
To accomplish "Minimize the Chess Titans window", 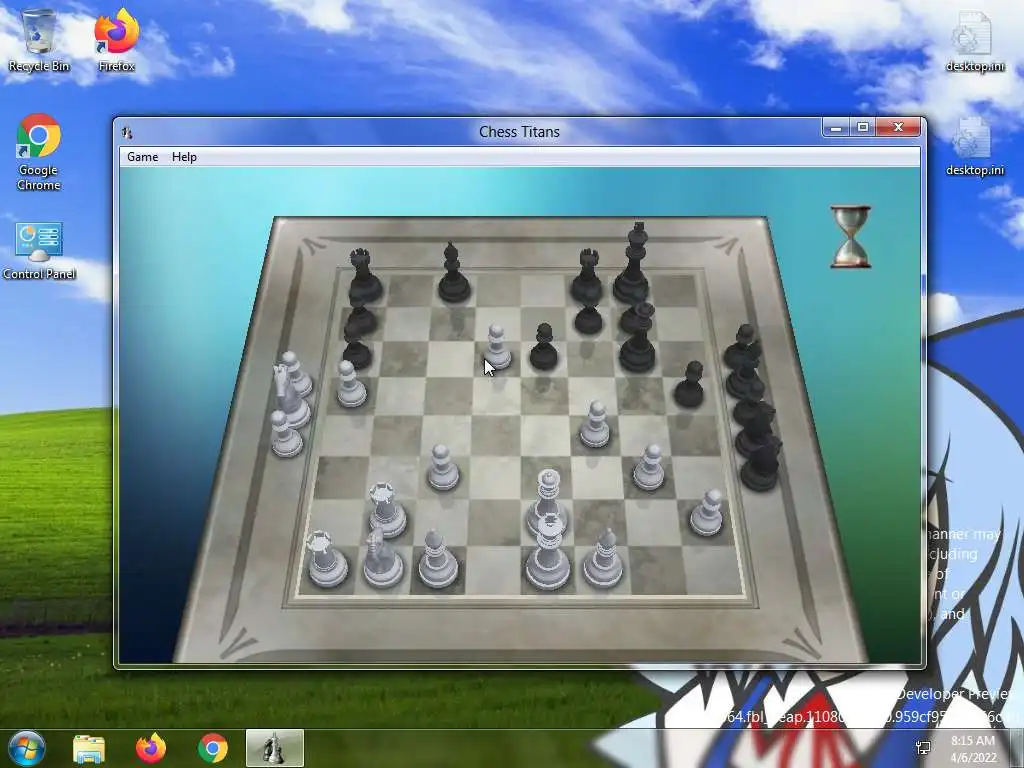I will click(835, 127).
